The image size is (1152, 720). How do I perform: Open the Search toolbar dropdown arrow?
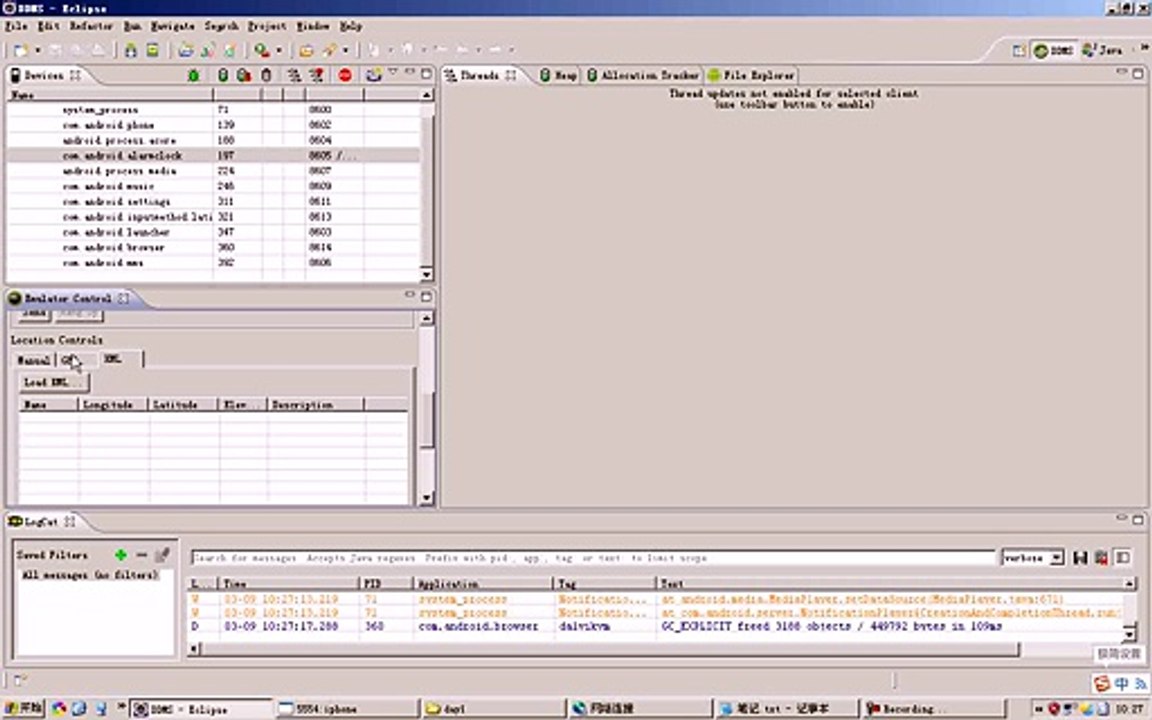click(345, 50)
